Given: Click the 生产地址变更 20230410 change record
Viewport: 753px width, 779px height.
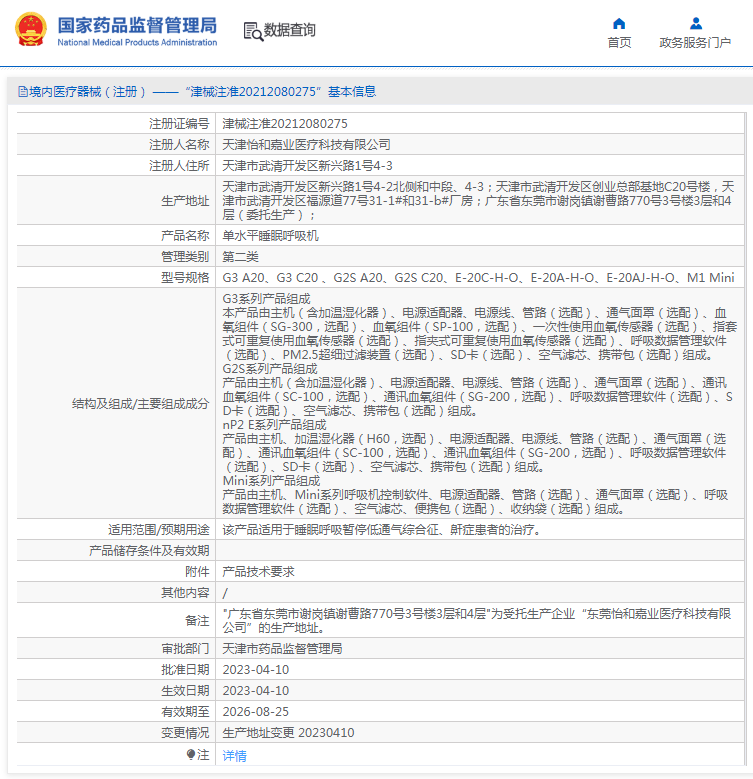Looking at the screenshot, I should coord(288,733).
